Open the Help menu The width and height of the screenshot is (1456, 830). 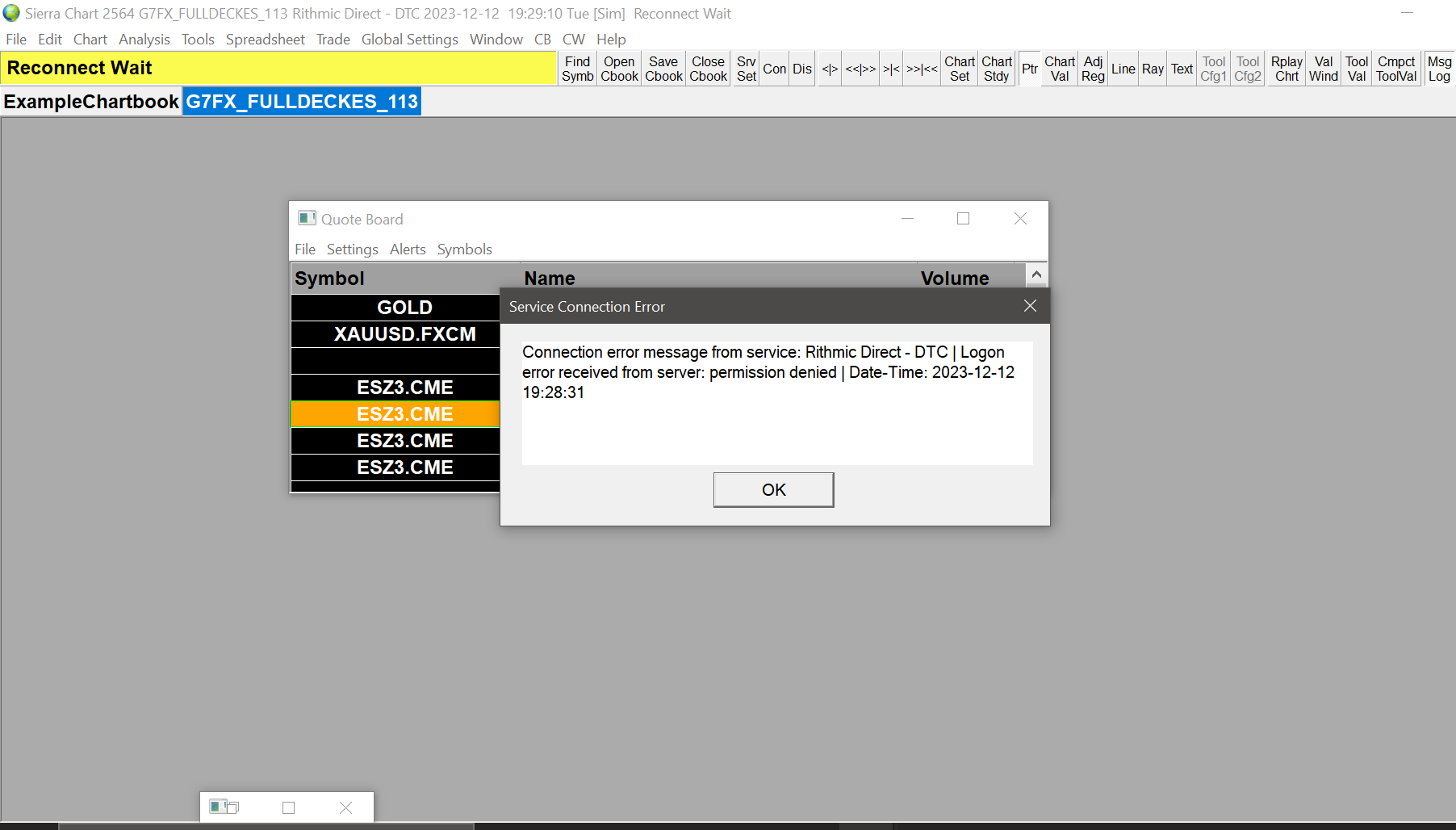612,40
